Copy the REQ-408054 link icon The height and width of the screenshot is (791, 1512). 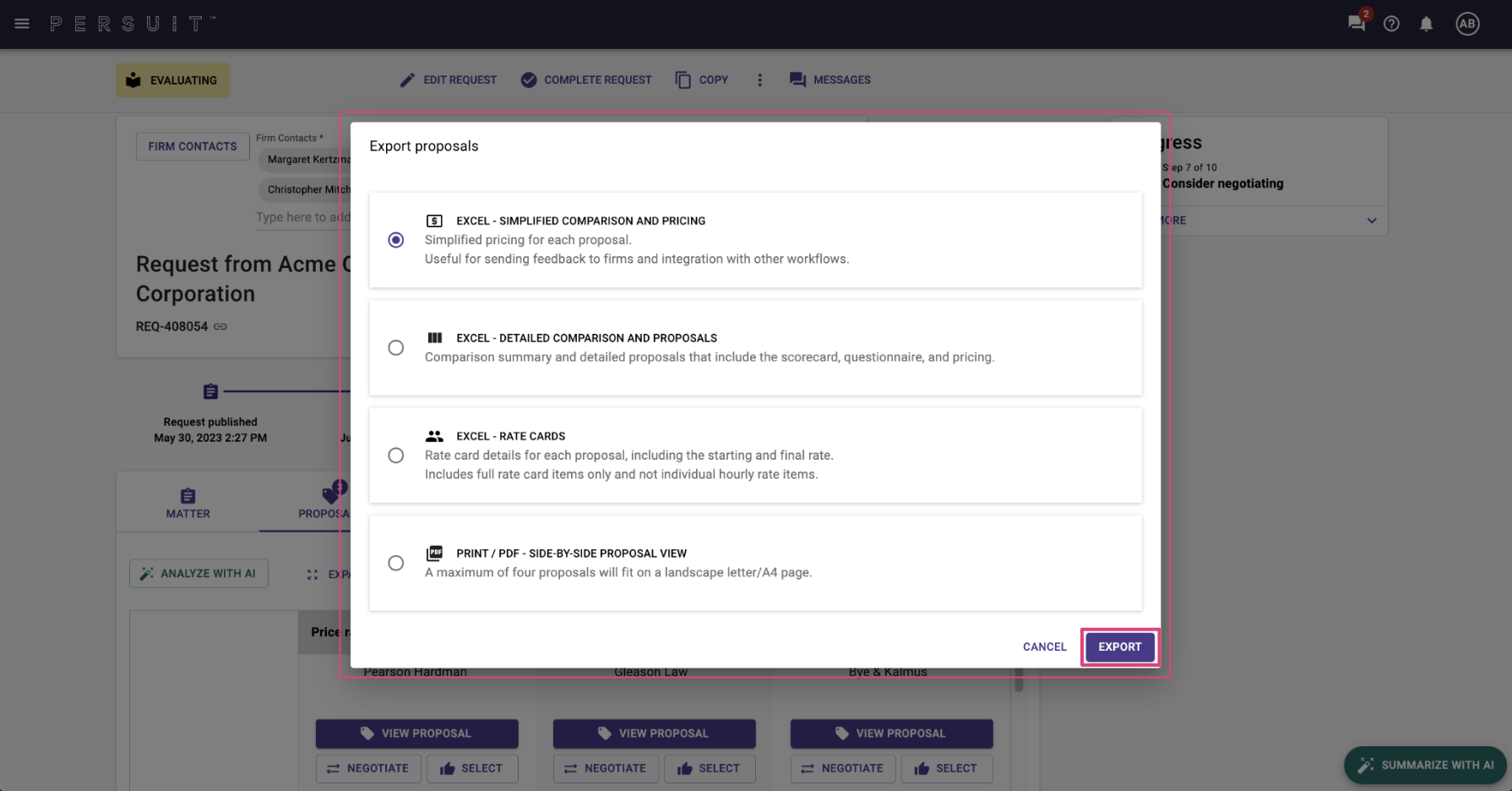coord(220,326)
